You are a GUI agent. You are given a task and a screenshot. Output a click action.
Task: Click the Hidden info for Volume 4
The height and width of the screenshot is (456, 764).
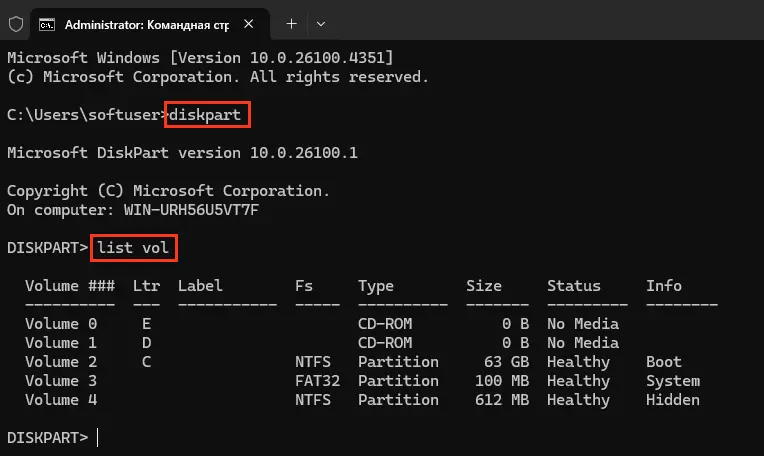point(673,400)
